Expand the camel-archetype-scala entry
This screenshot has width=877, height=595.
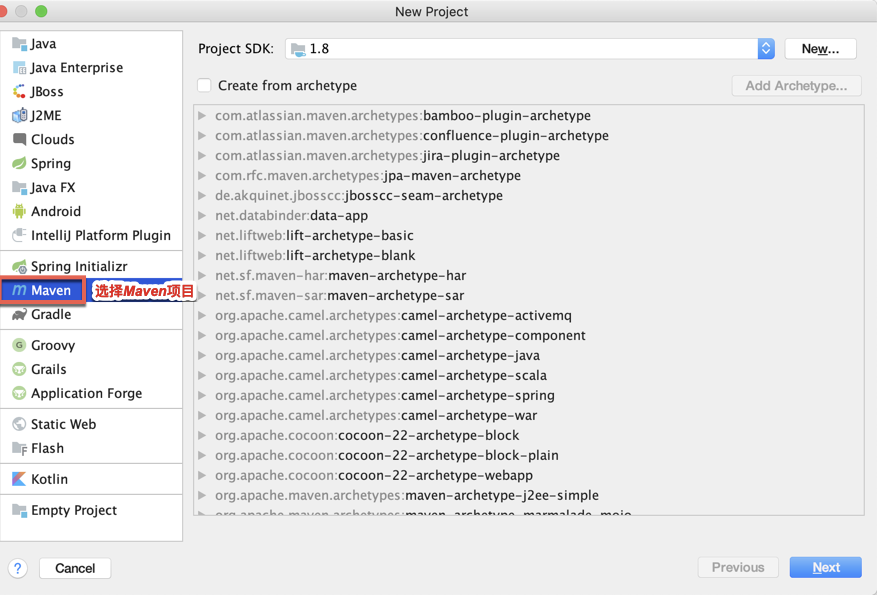[202, 375]
